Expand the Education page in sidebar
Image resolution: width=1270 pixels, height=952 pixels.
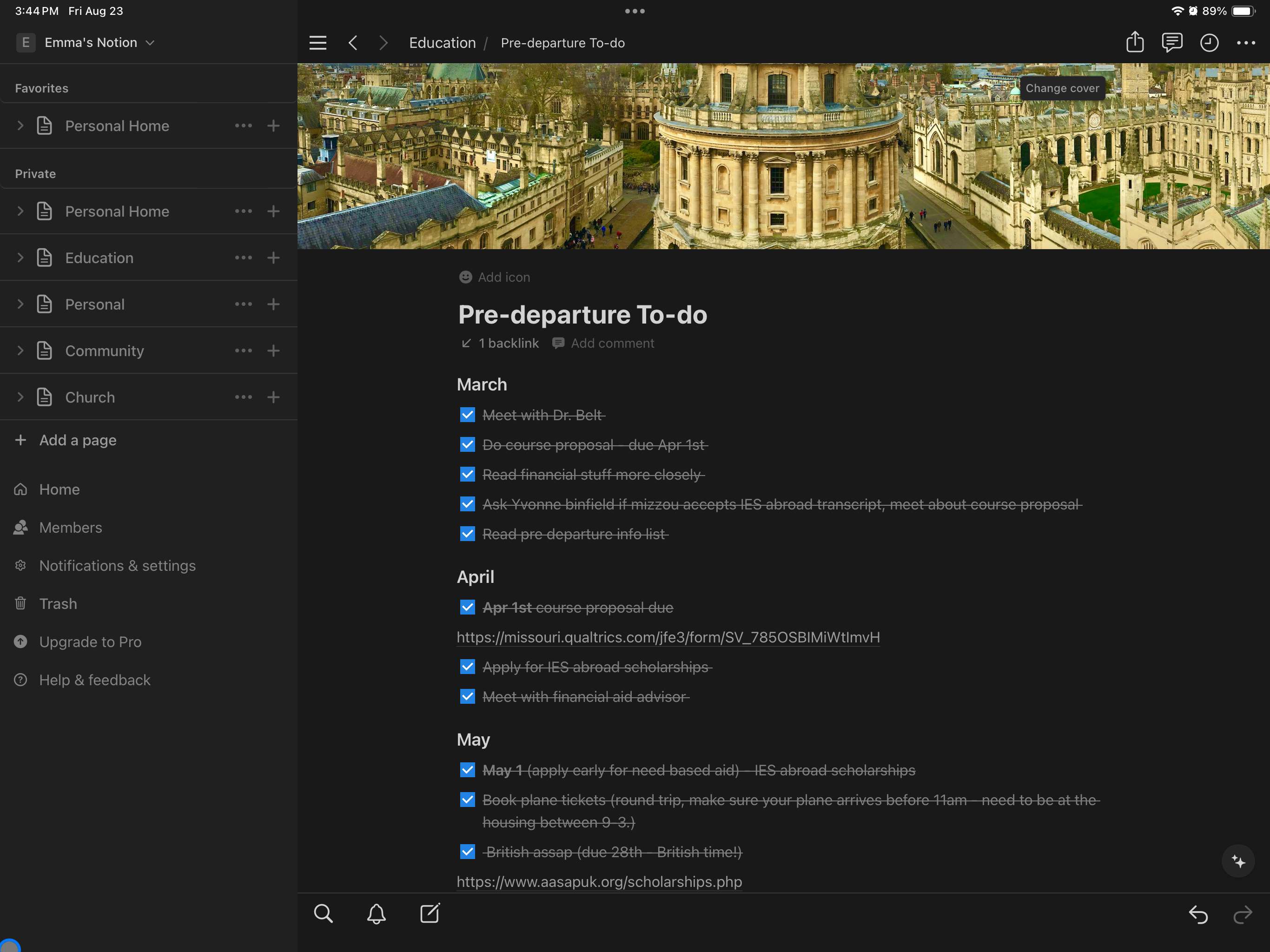tap(20, 258)
